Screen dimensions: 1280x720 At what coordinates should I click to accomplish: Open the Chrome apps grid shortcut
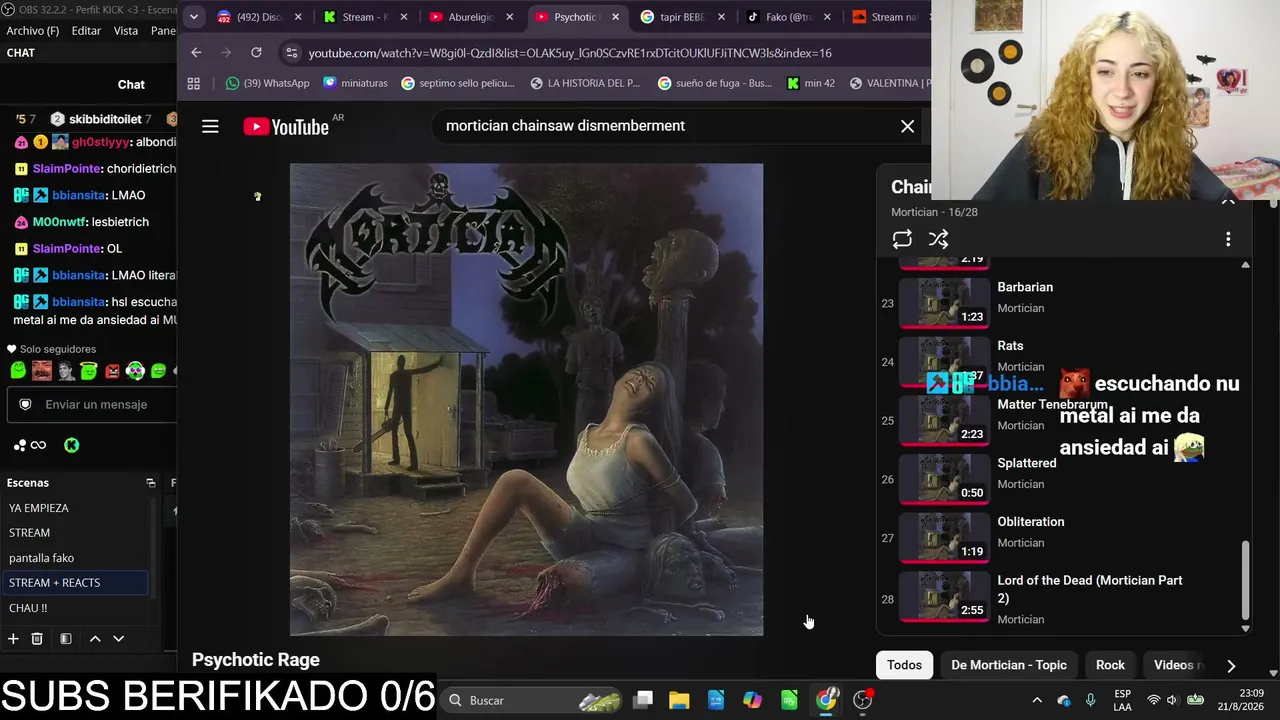[194, 83]
